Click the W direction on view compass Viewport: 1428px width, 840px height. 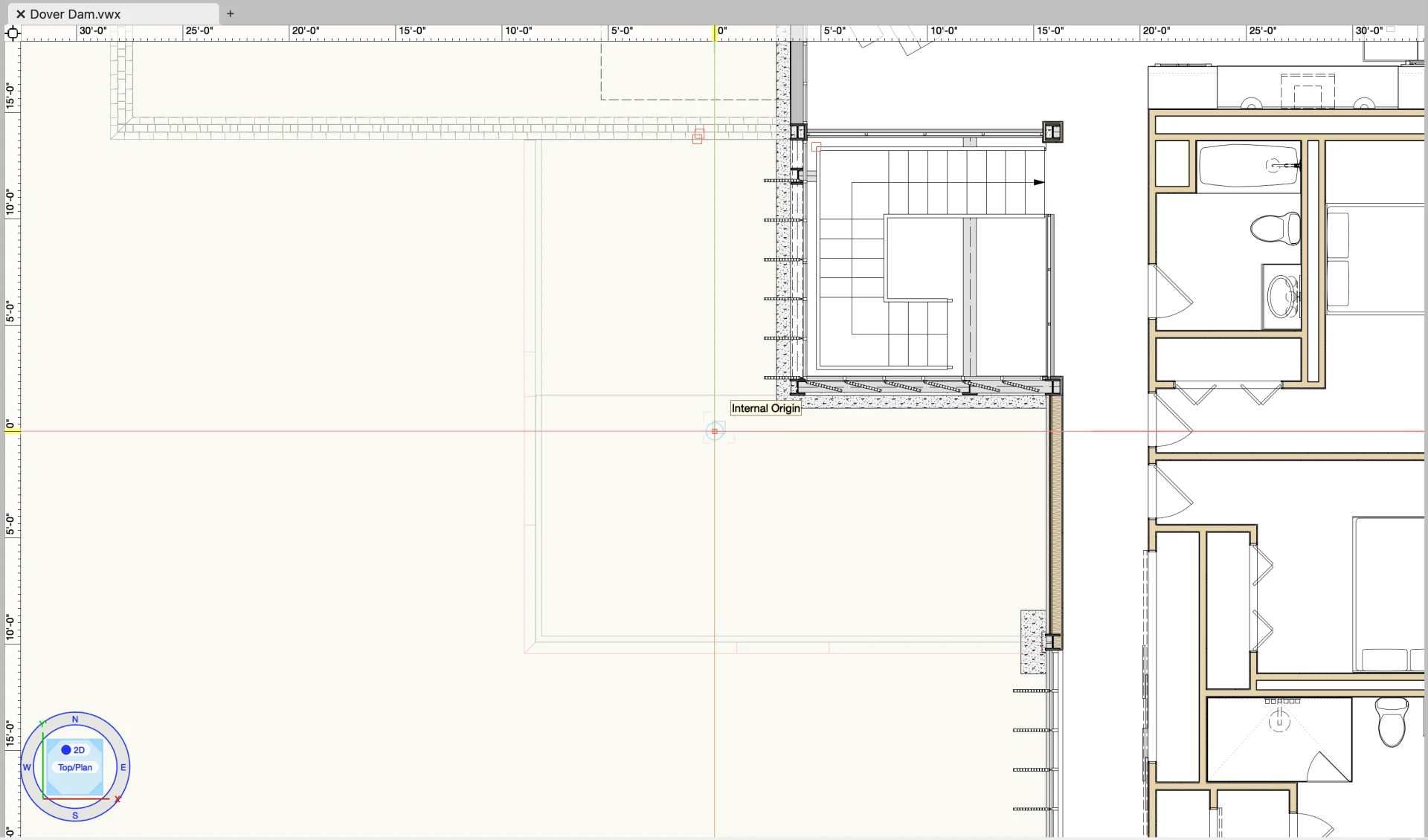pyautogui.click(x=27, y=767)
